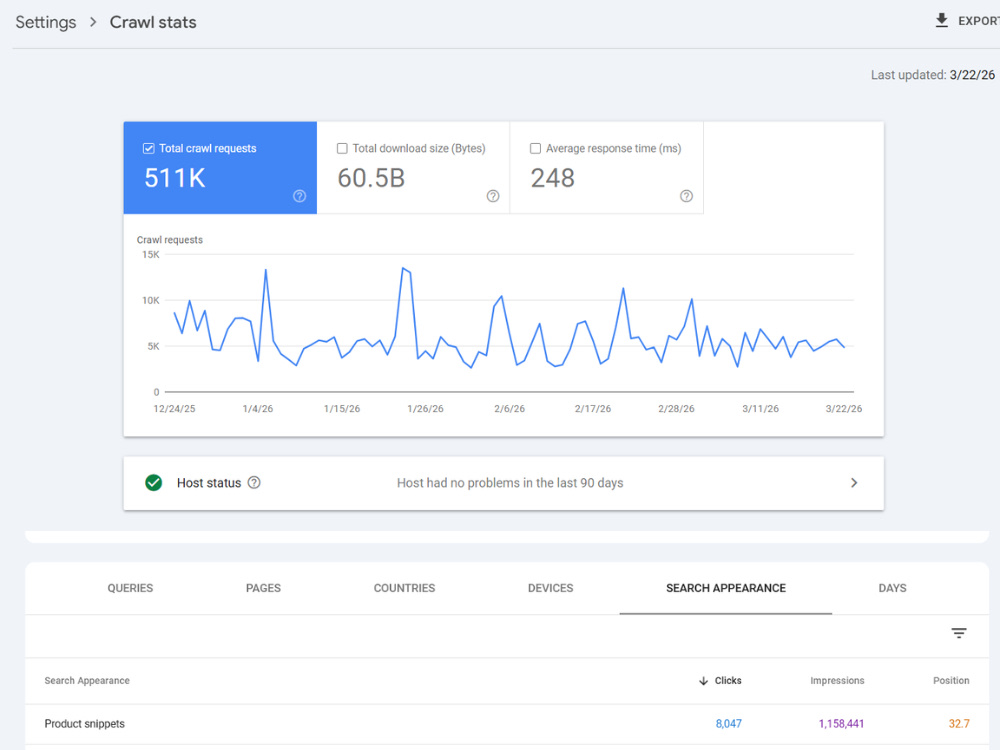
Task: Click the 3/22/26 chart axis label
Action: (844, 409)
